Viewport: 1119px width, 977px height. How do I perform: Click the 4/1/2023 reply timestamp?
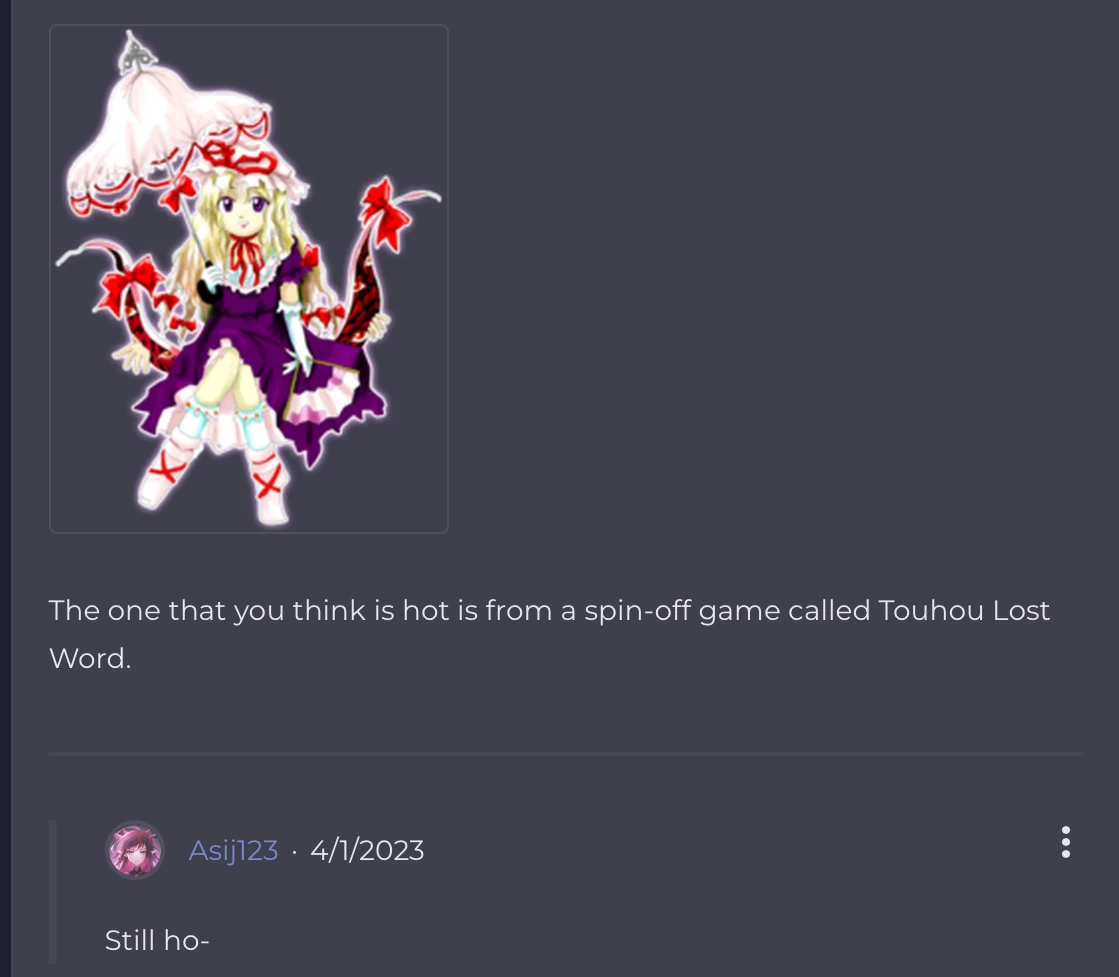(x=367, y=850)
